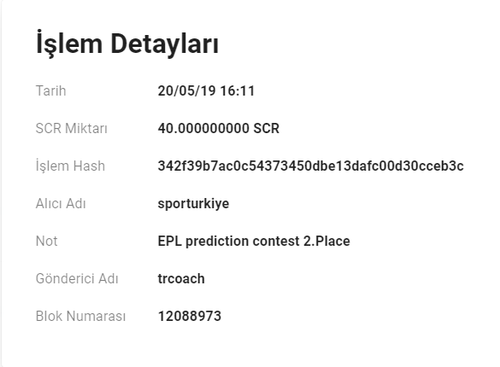Select the SCR Miktarı label

(71, 128)
